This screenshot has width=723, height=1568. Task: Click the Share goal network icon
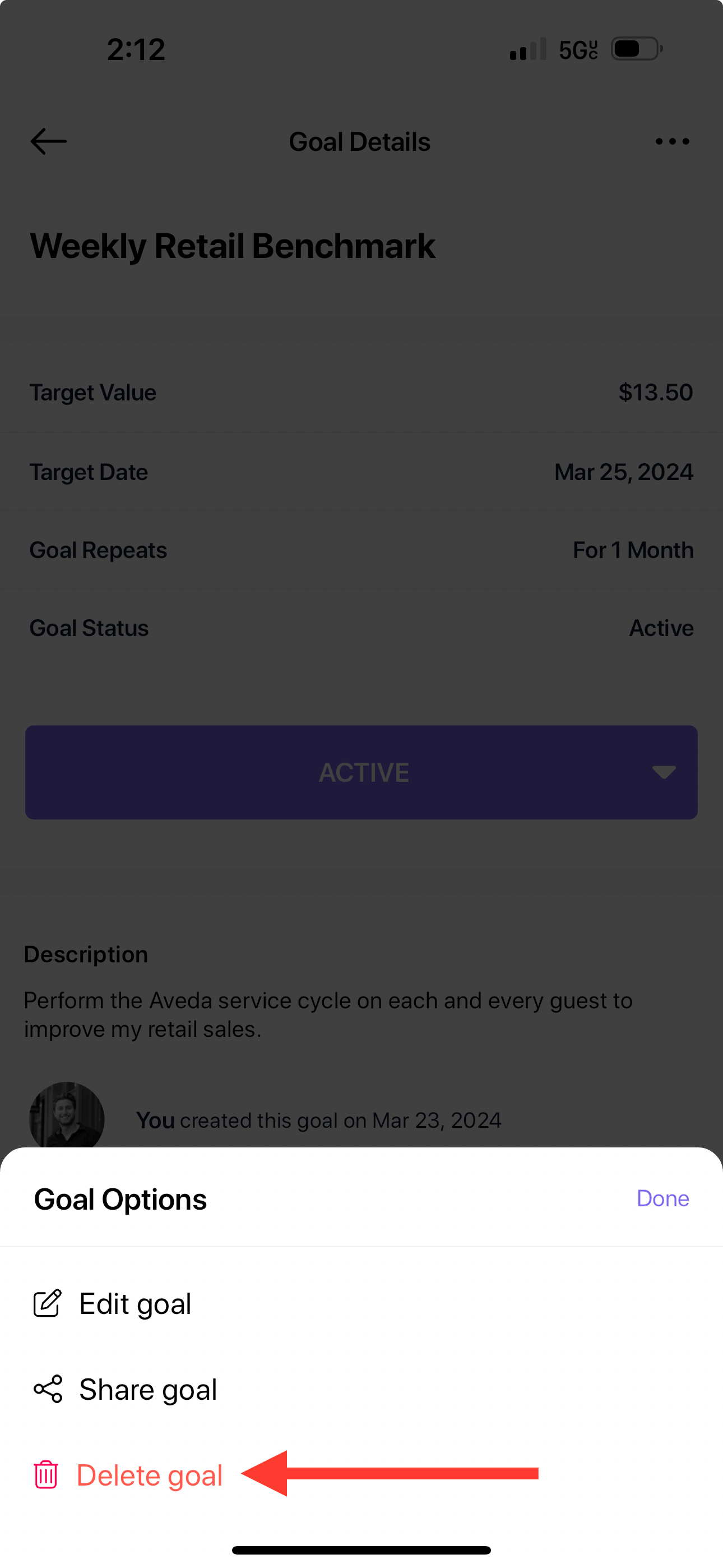point(48,1389)
